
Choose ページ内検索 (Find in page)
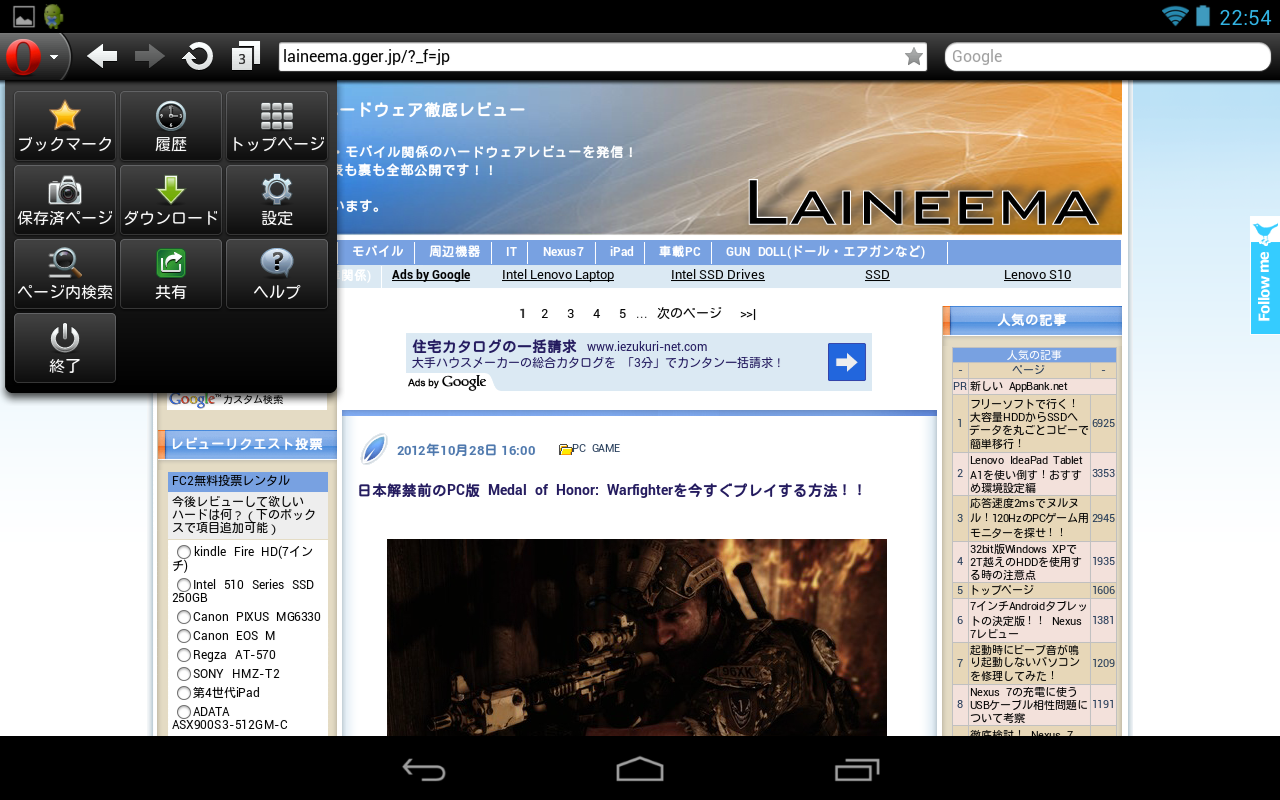[x=65, y=274]
